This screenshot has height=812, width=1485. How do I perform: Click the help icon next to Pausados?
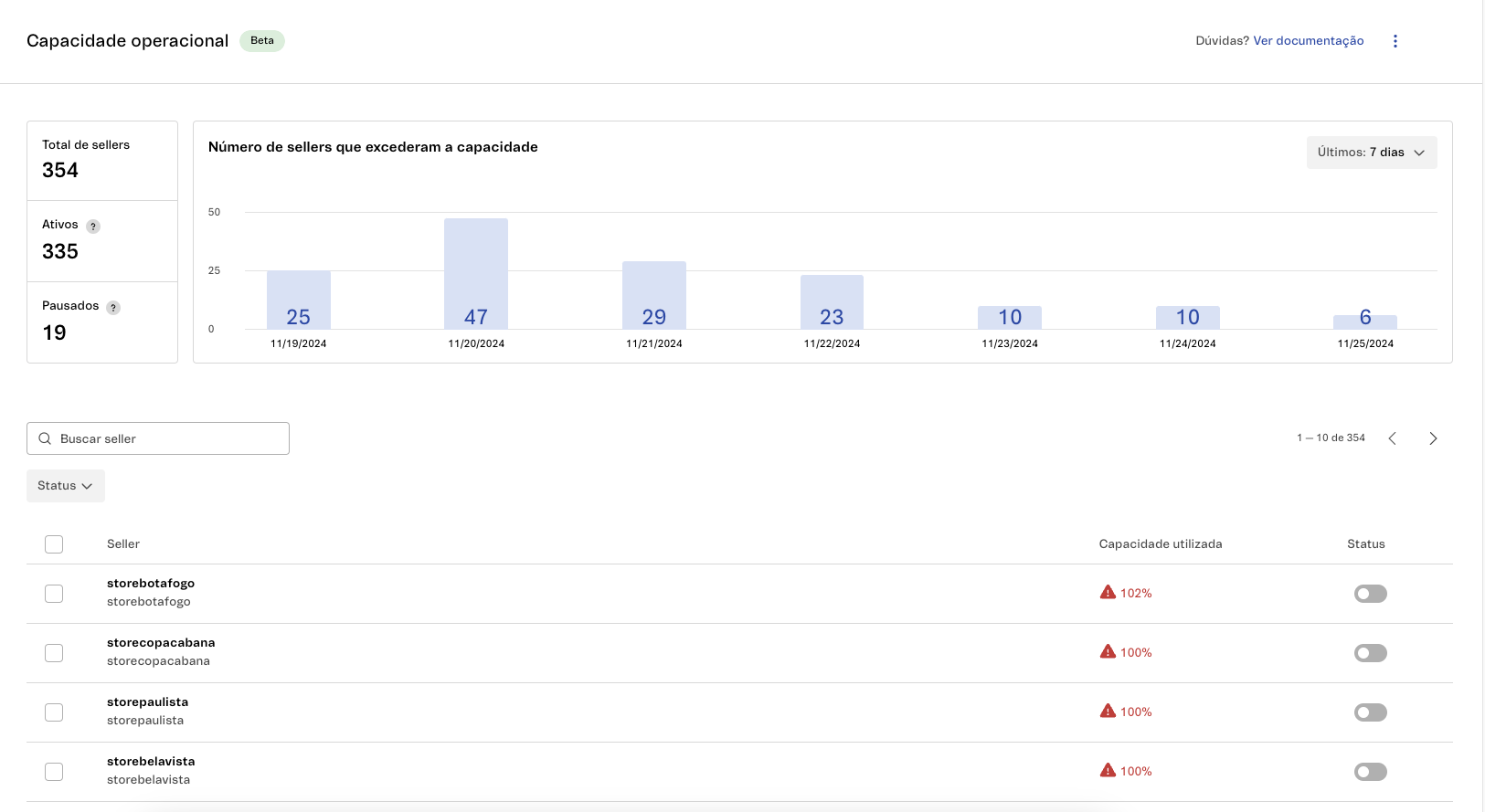(113, 308)
